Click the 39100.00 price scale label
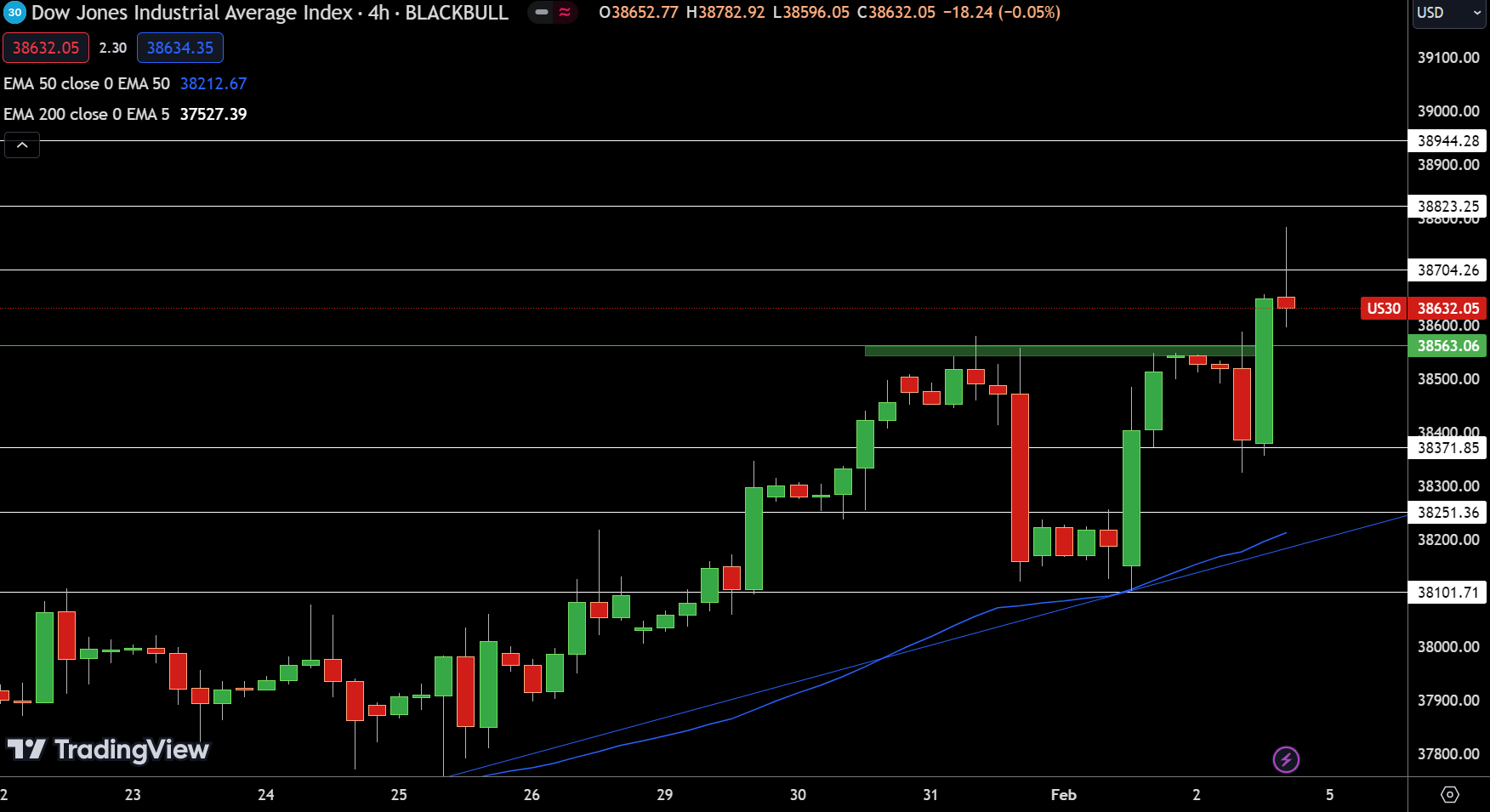This screenshot has width=1490, height=812. (x=1448, y=58)
